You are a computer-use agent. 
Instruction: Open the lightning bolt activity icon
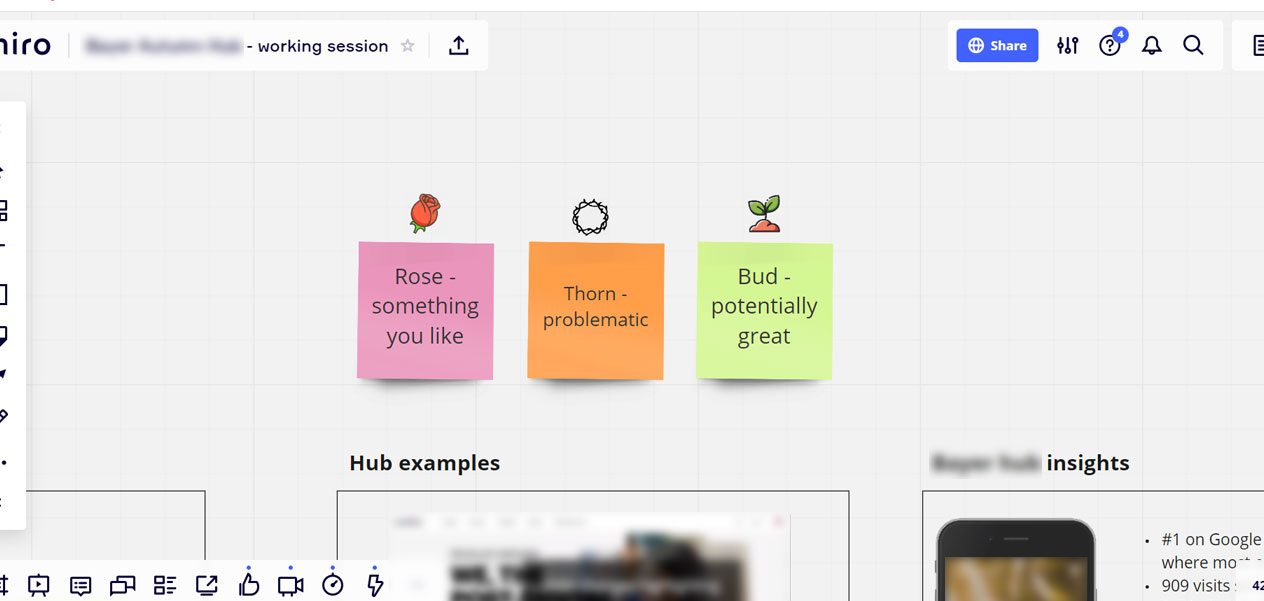tap(375, 586)
